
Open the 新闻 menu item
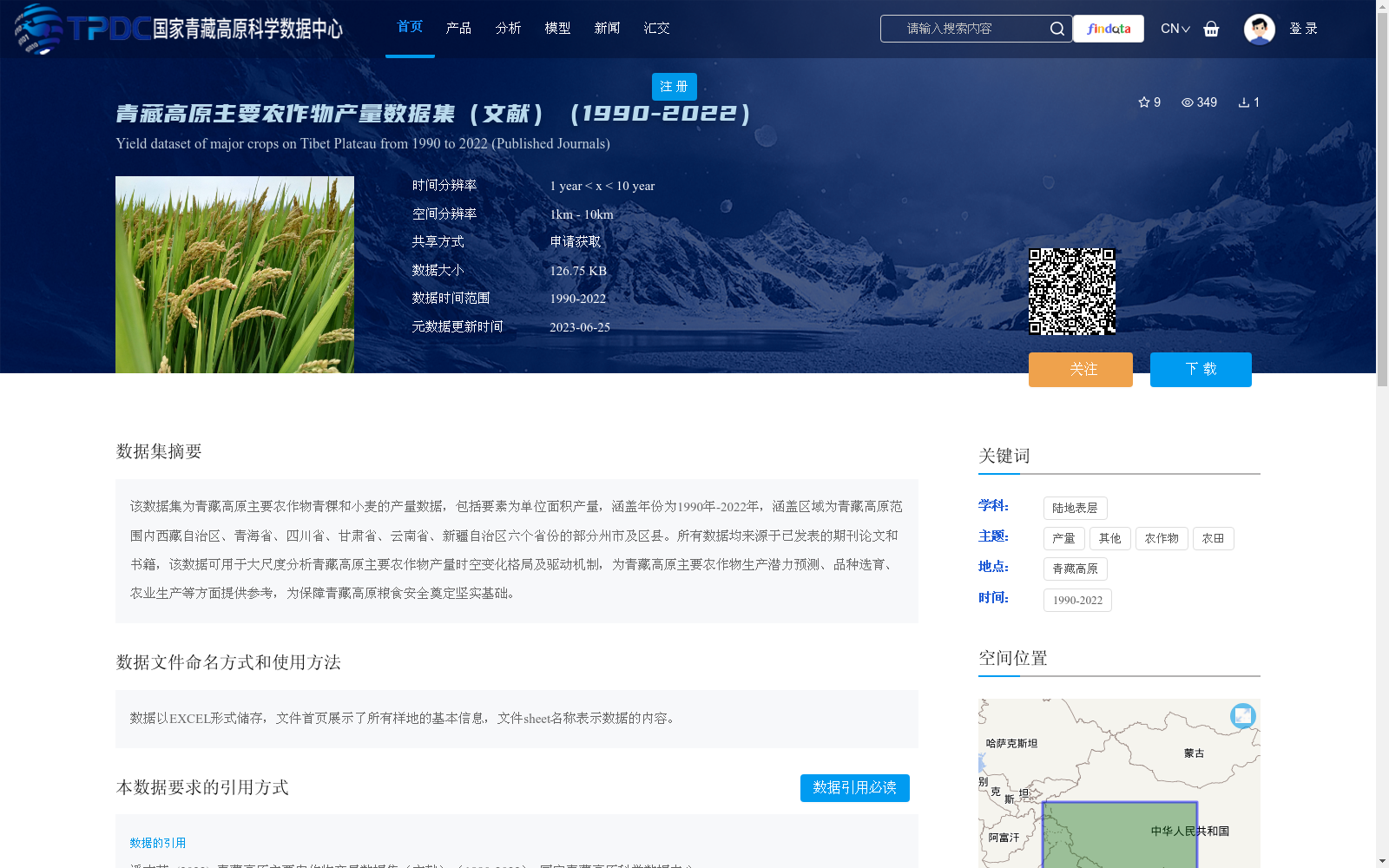(x=607, y=29)
